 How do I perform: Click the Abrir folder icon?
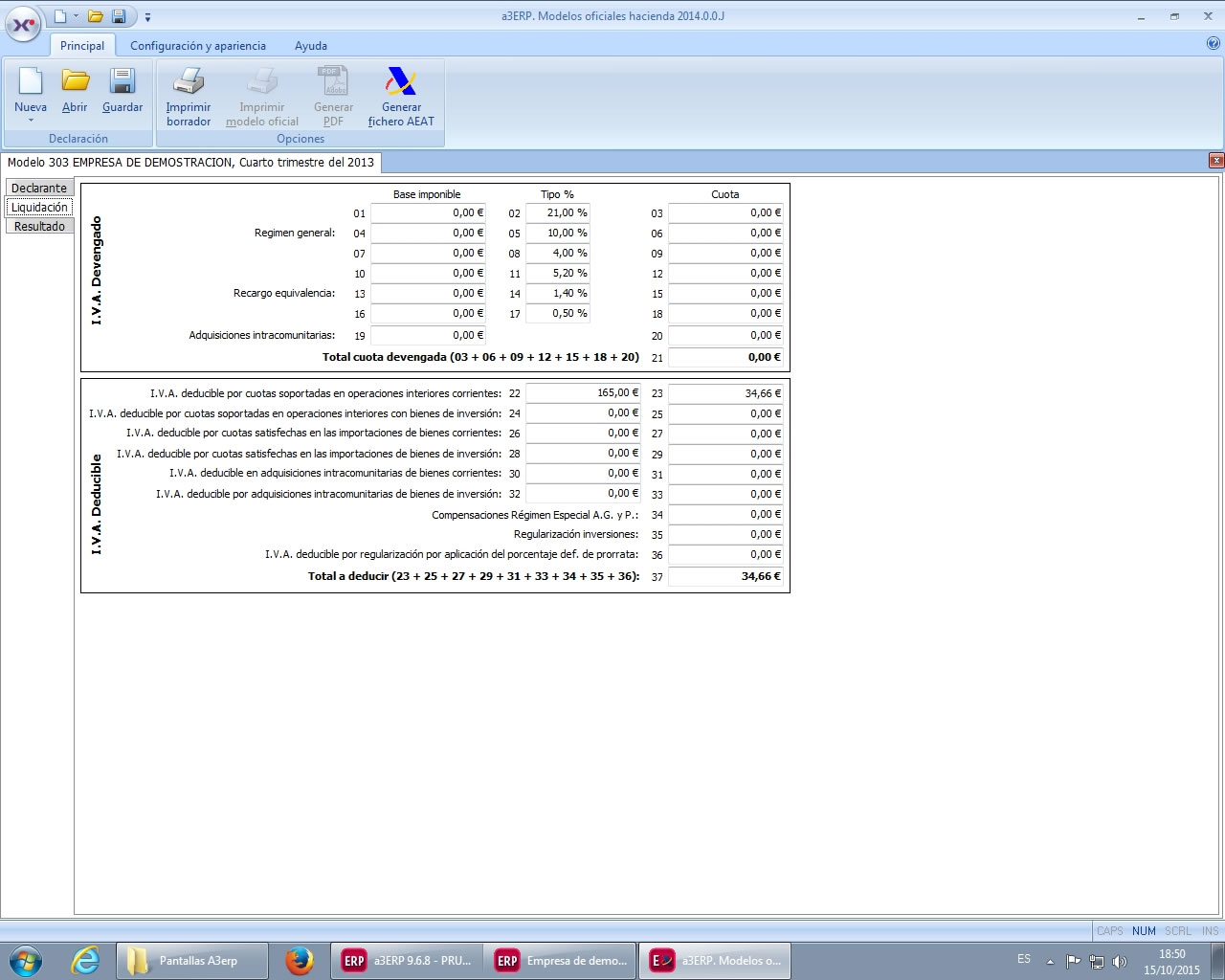pyautogui.click(x=75, y=81)
